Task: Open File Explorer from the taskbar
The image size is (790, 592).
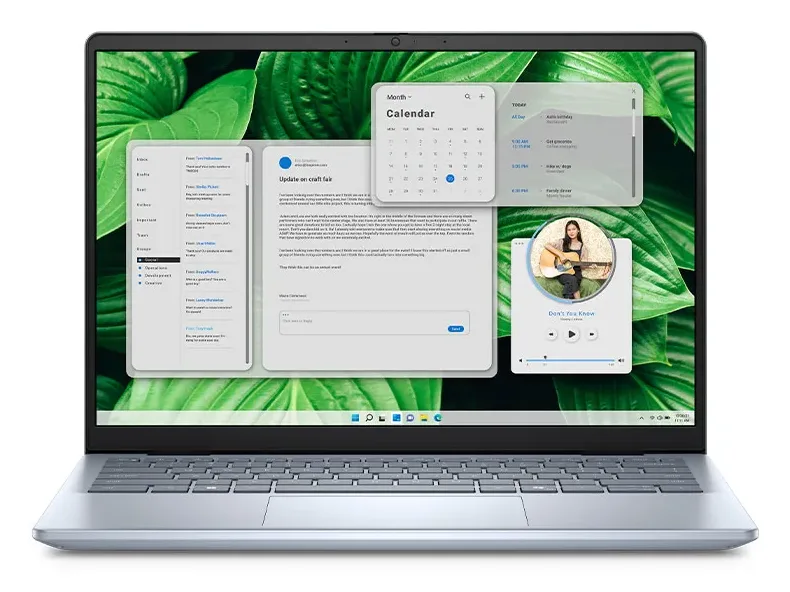Action: (x=424, y=418)
